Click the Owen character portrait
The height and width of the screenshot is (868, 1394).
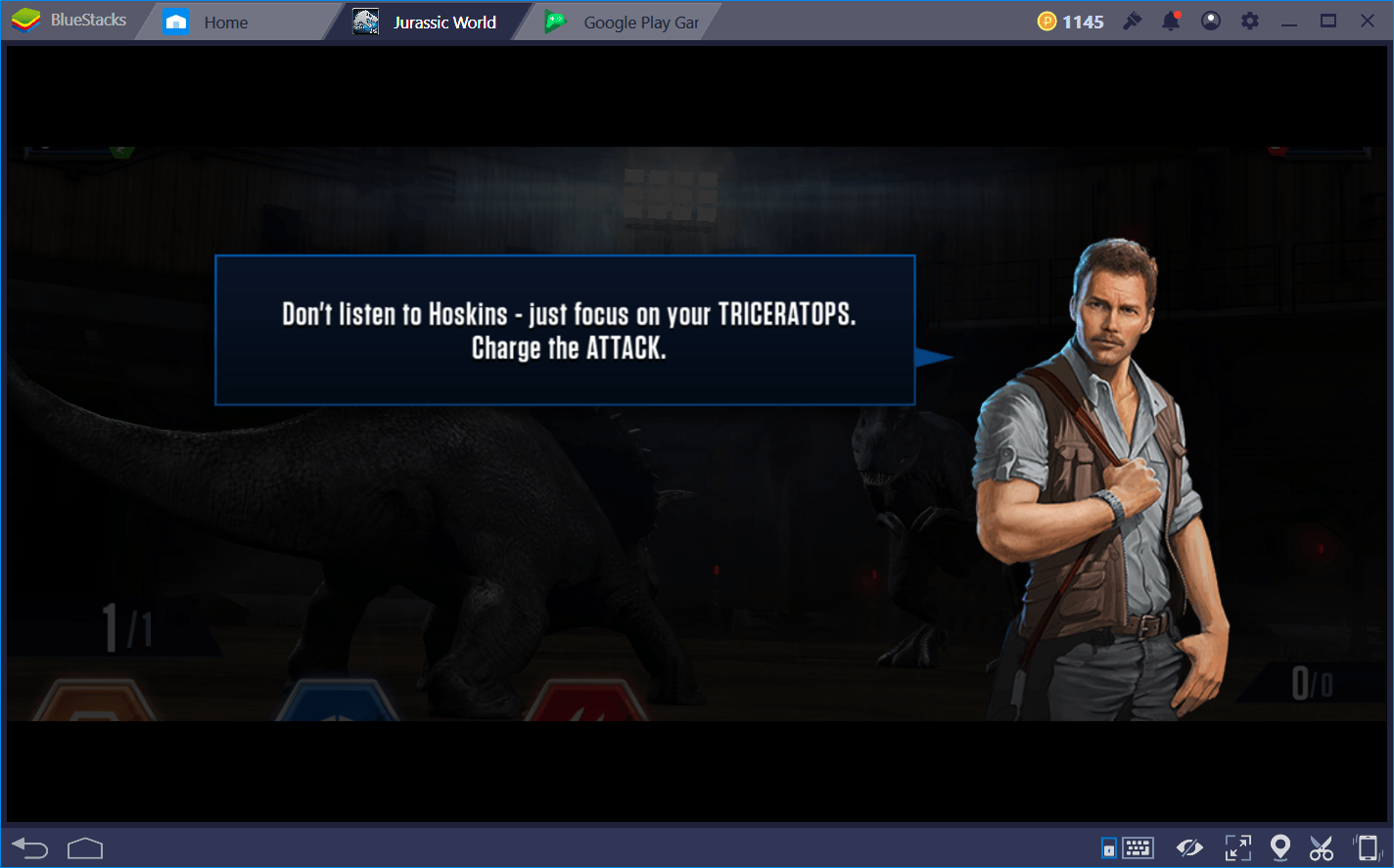click(1099, 480)
